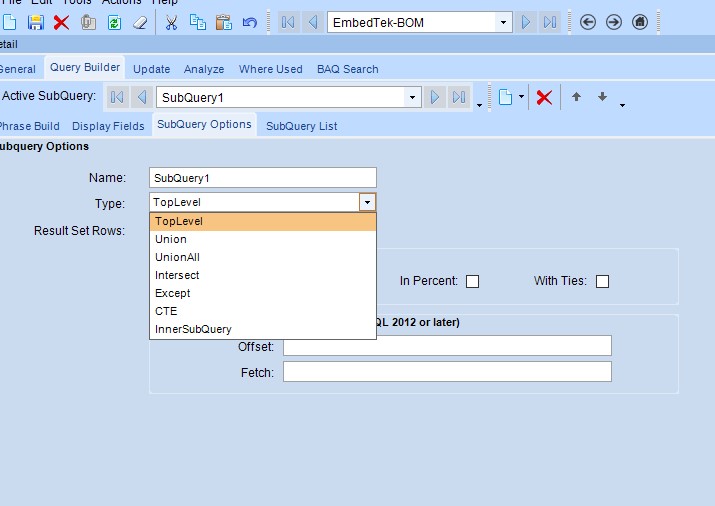Open the Where Used tab
Image resolution: width=715 pixels, height=506 pixels.
[x=270, y=69]
